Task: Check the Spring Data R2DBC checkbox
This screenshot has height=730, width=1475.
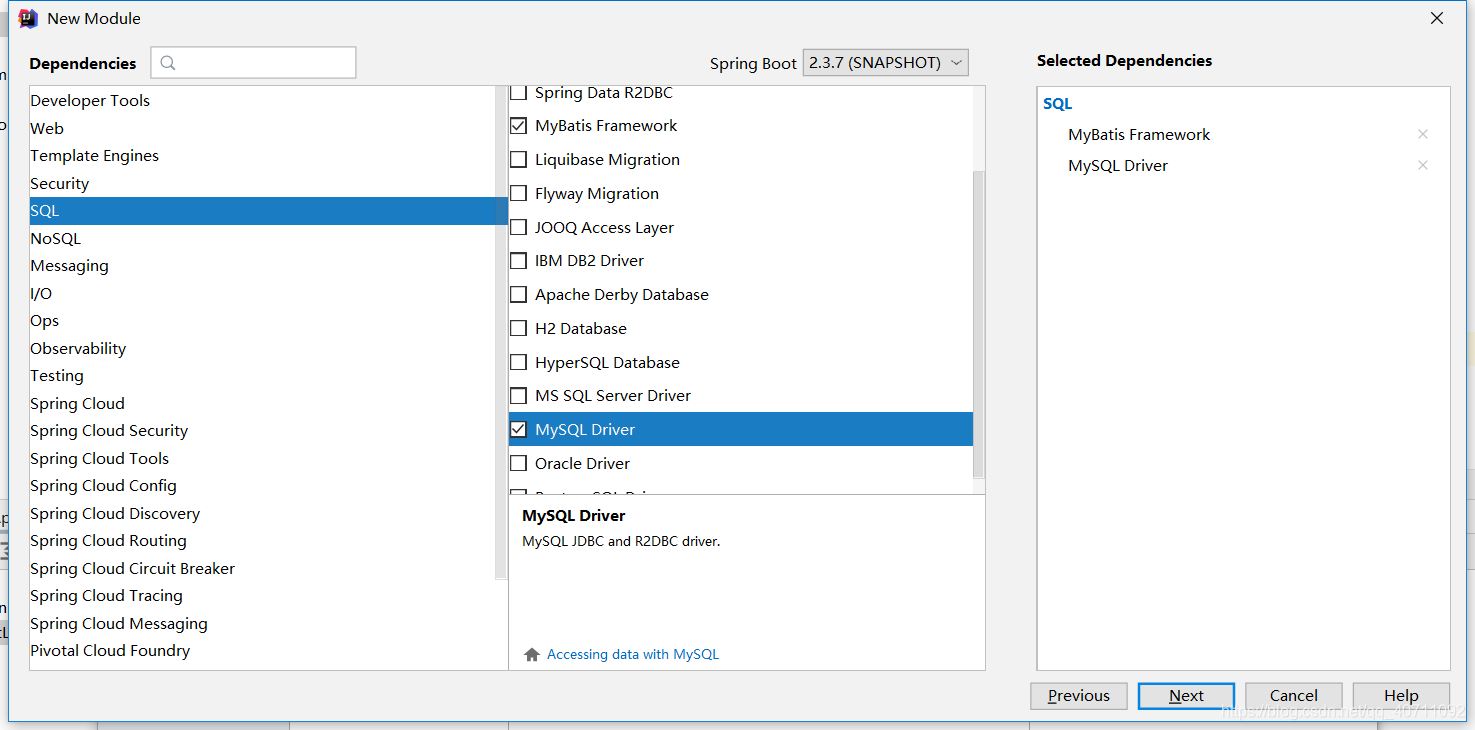Action: point(518,93)
